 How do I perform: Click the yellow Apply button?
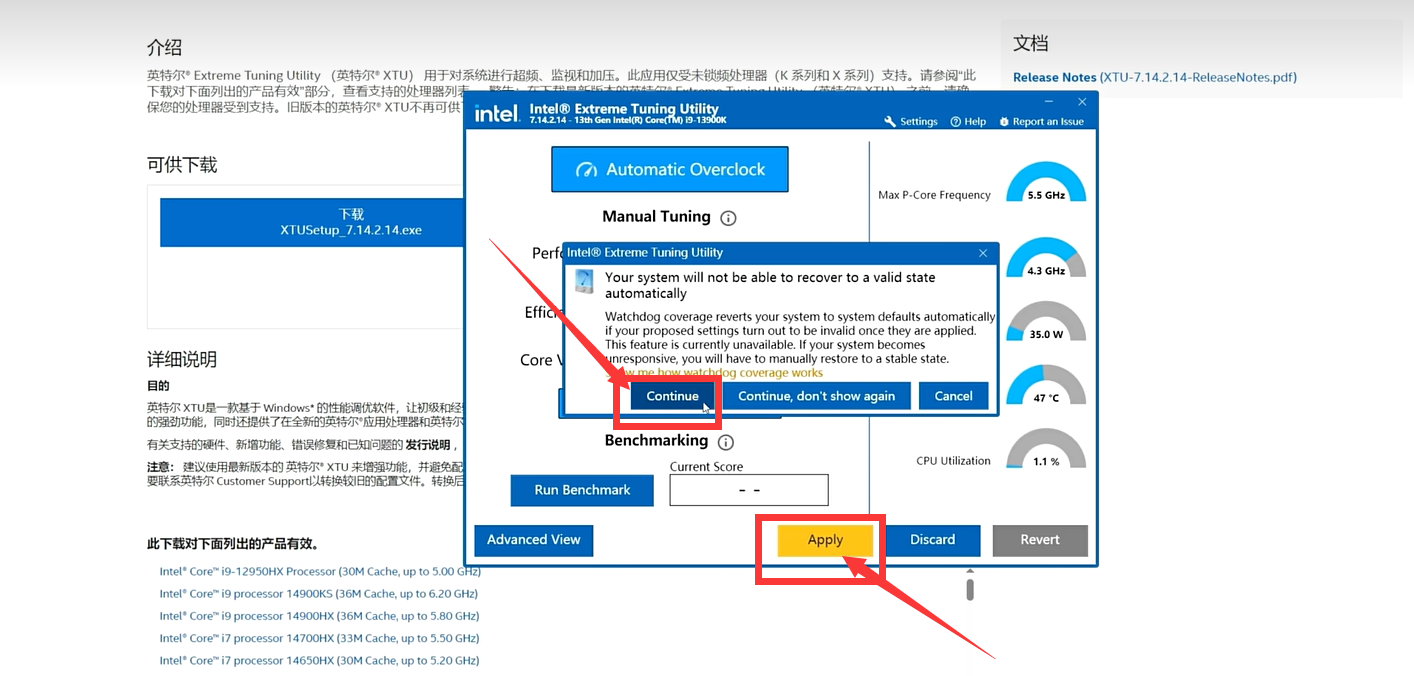pyautogui.click(x=825, y=540)
